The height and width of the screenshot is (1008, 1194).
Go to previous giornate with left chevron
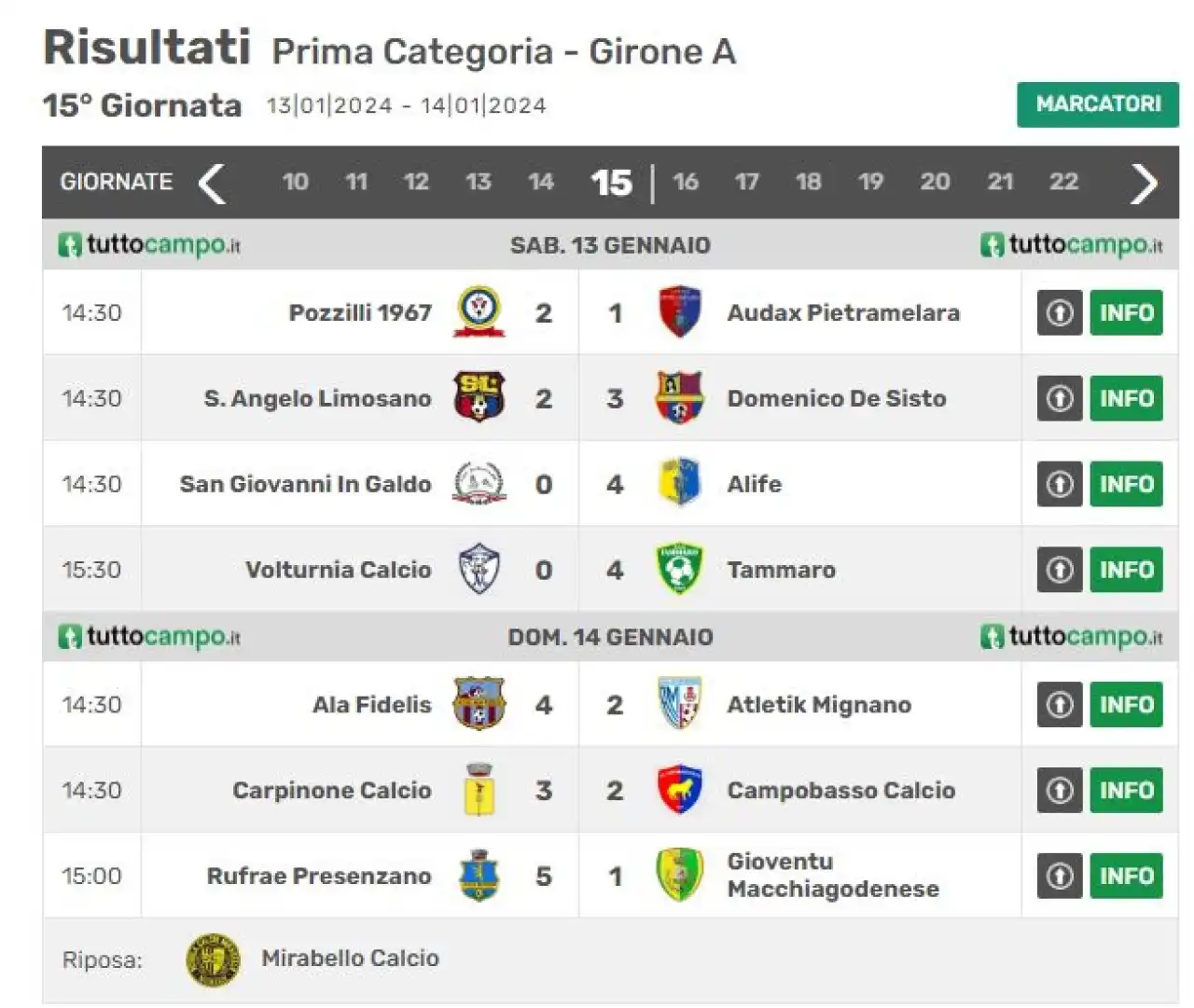point(213,183)
